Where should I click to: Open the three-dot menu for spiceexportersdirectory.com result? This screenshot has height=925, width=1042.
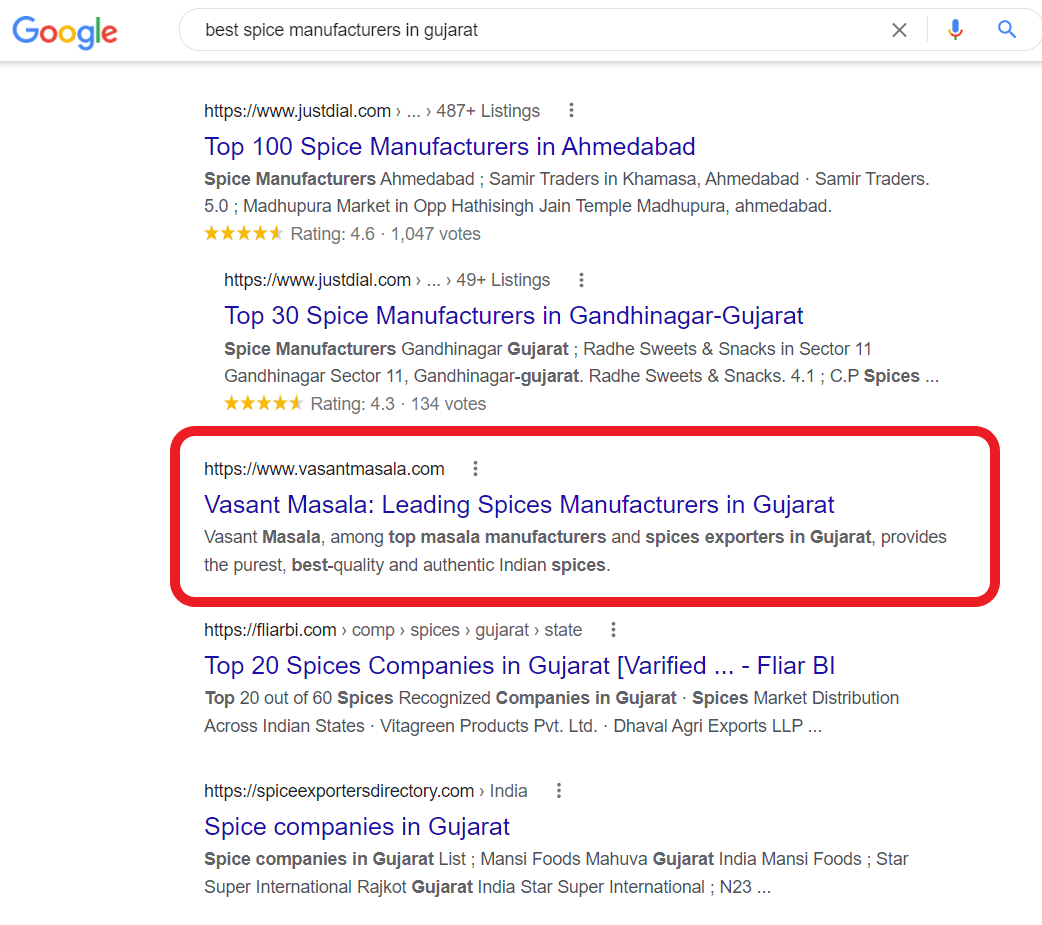(558, 790)
